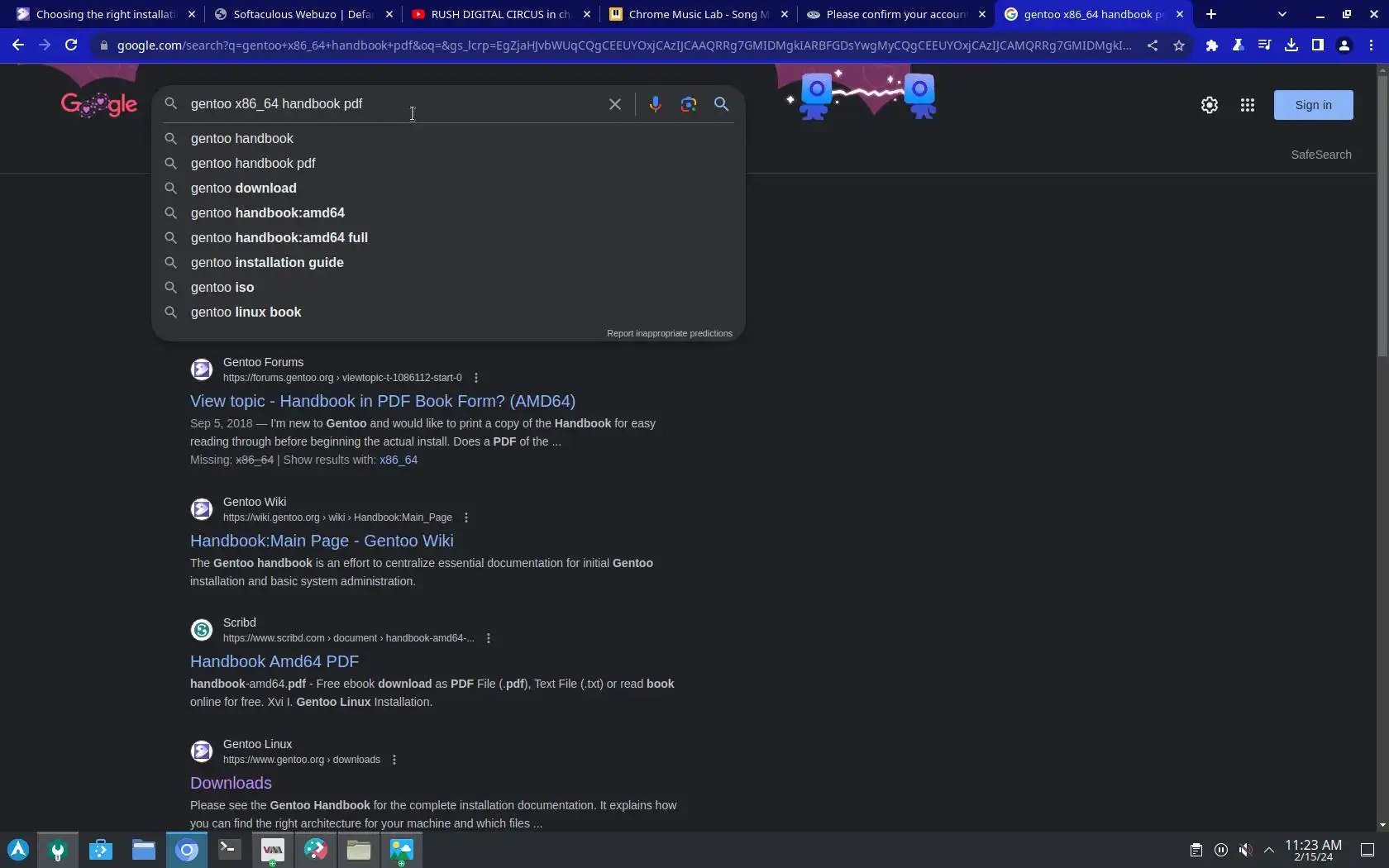Submit search with the blue magnifier icon
The height and width of the screenshot is (868, 1389).
coord(721,104)
